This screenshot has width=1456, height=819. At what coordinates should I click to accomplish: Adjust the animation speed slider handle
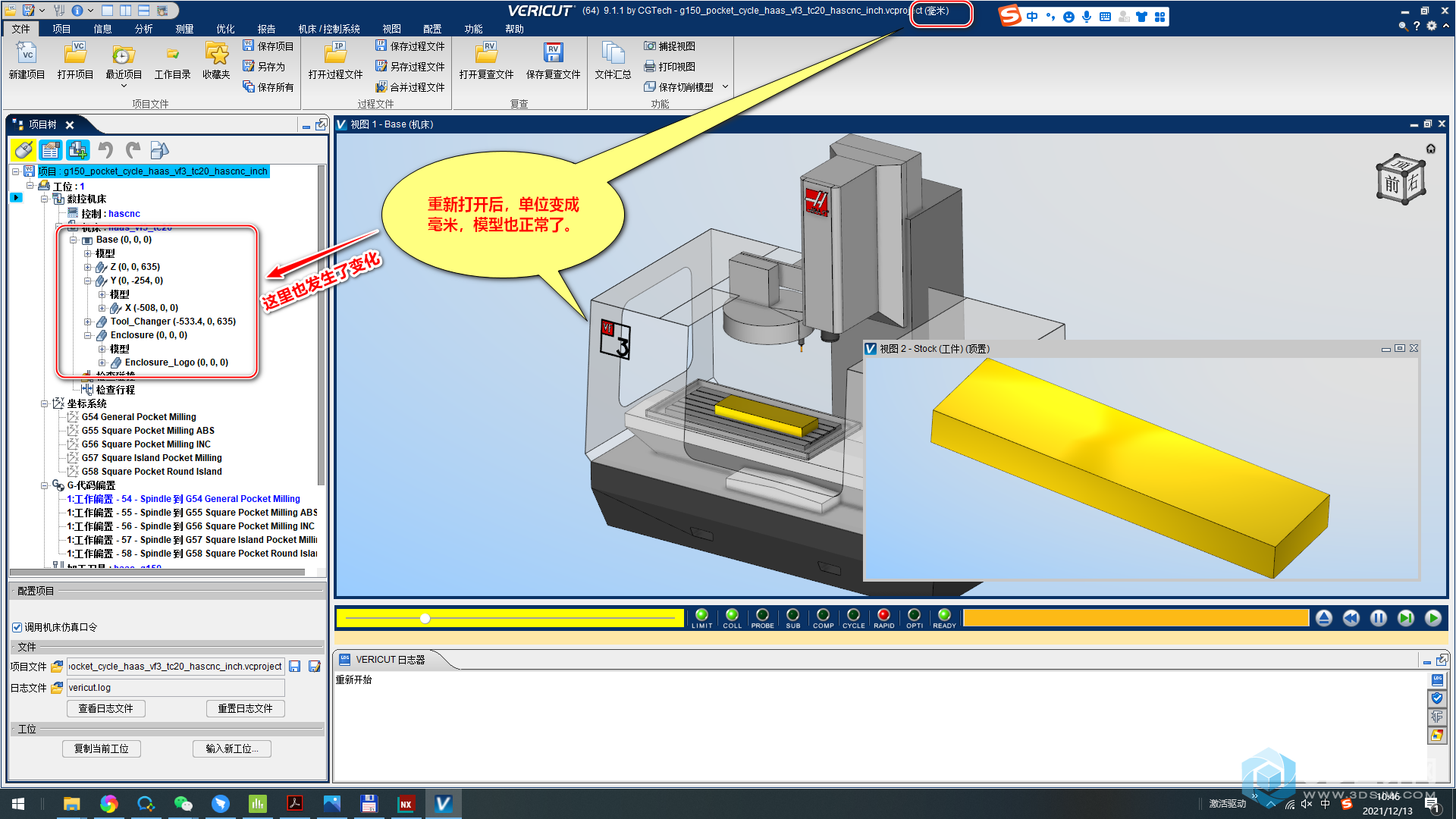[x=425, y=619]
